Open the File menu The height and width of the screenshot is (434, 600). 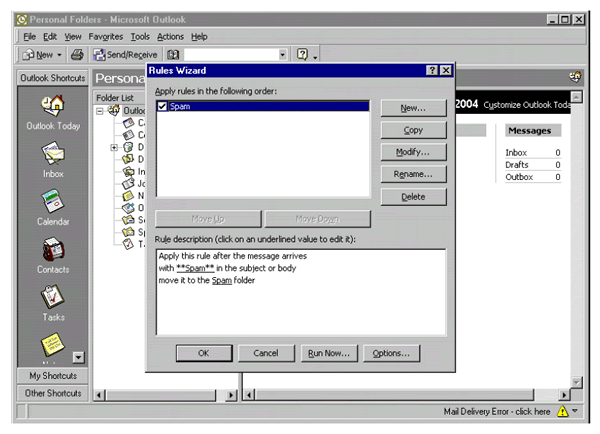point(29,37)
